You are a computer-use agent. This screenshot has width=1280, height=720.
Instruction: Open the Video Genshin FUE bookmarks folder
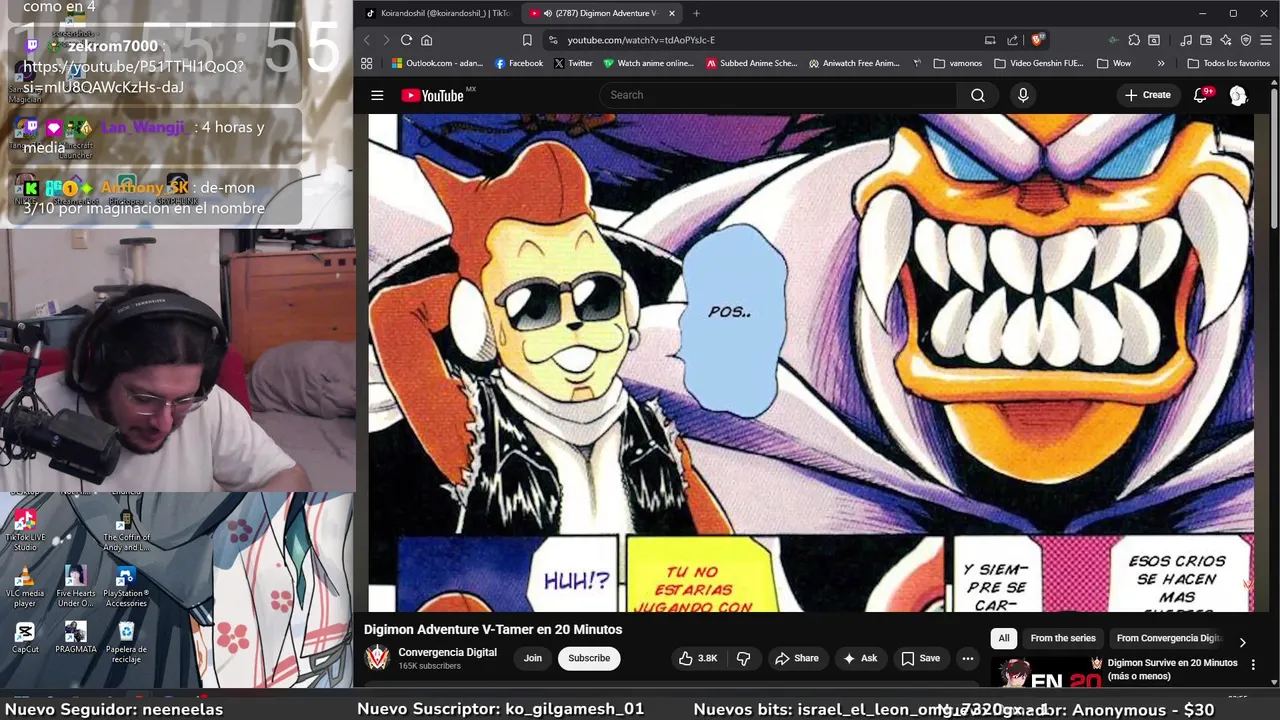1038,63
